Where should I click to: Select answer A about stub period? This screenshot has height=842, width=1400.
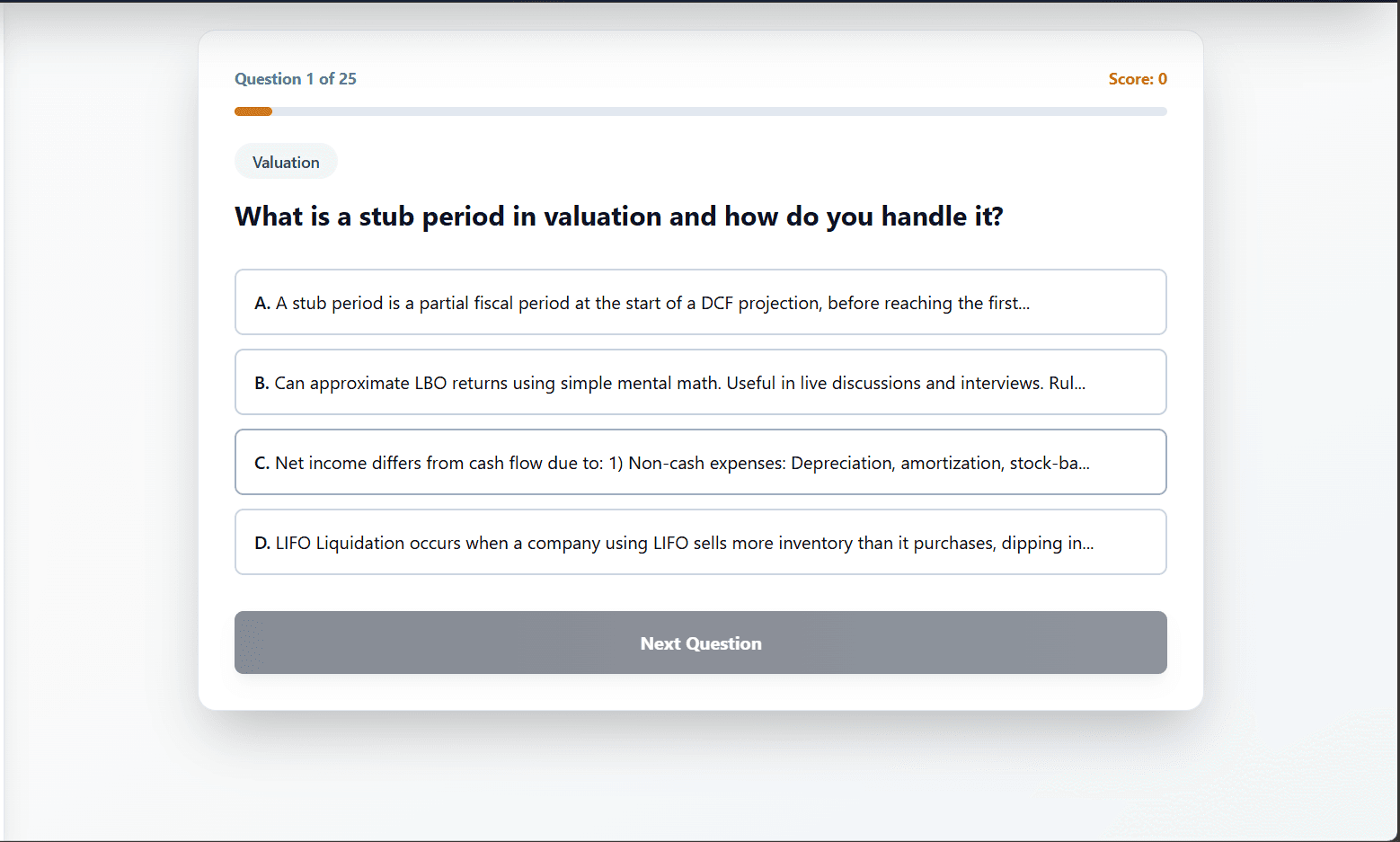700,303
